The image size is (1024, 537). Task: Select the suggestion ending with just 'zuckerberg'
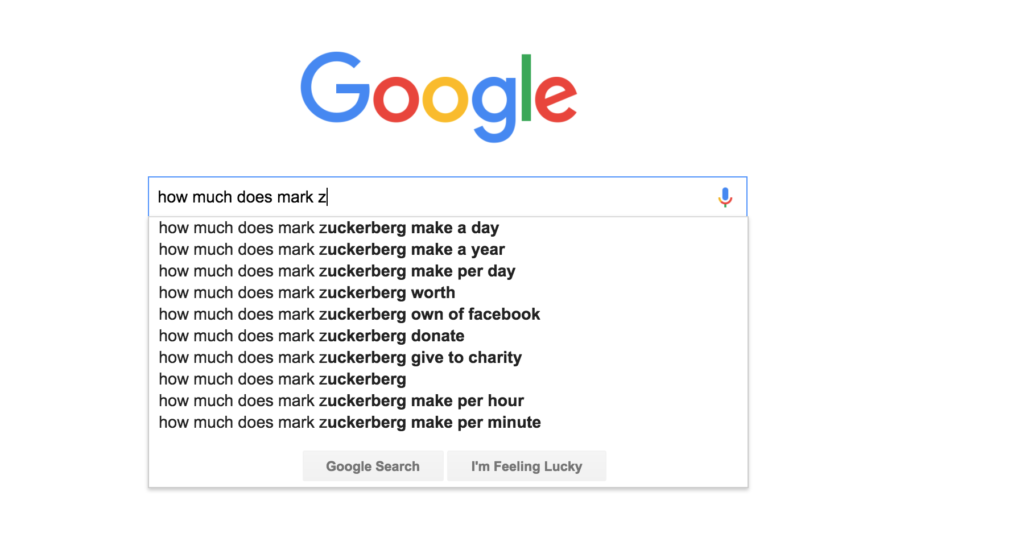coord(282,379)
